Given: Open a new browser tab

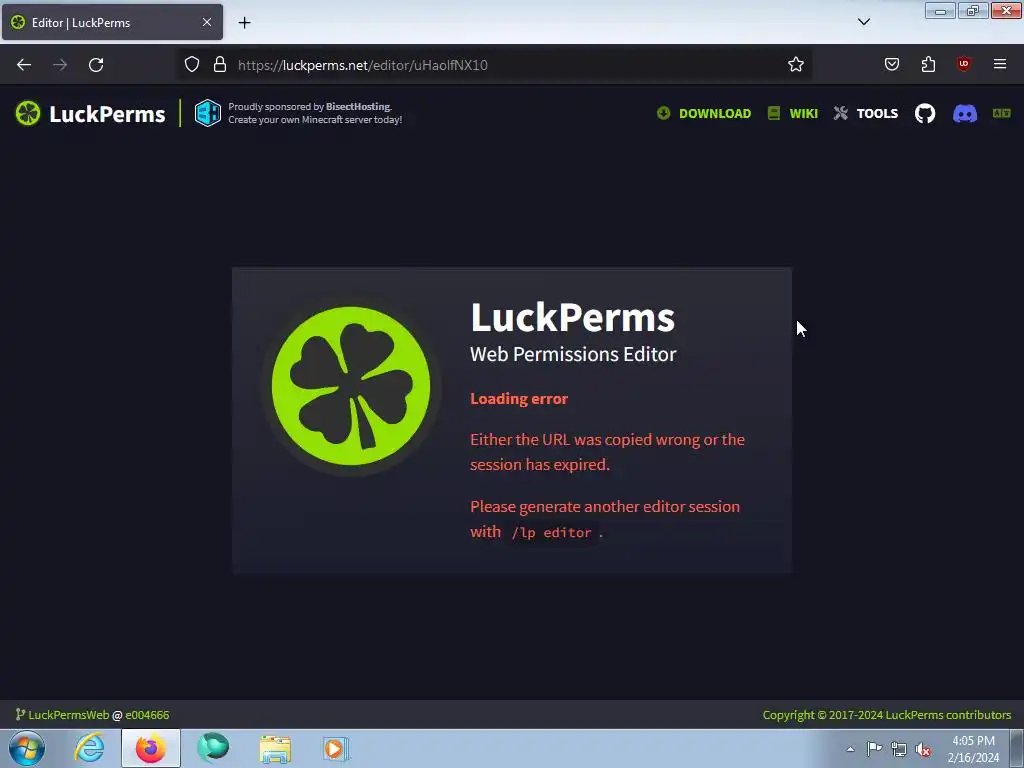Looking at the screenshot, I should (x=244, y=23).
